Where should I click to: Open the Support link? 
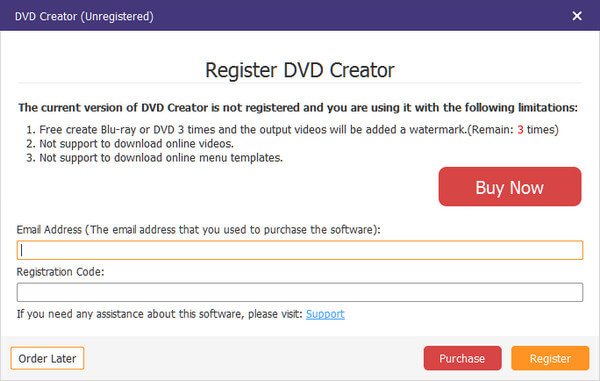click(x=325, y=314)
